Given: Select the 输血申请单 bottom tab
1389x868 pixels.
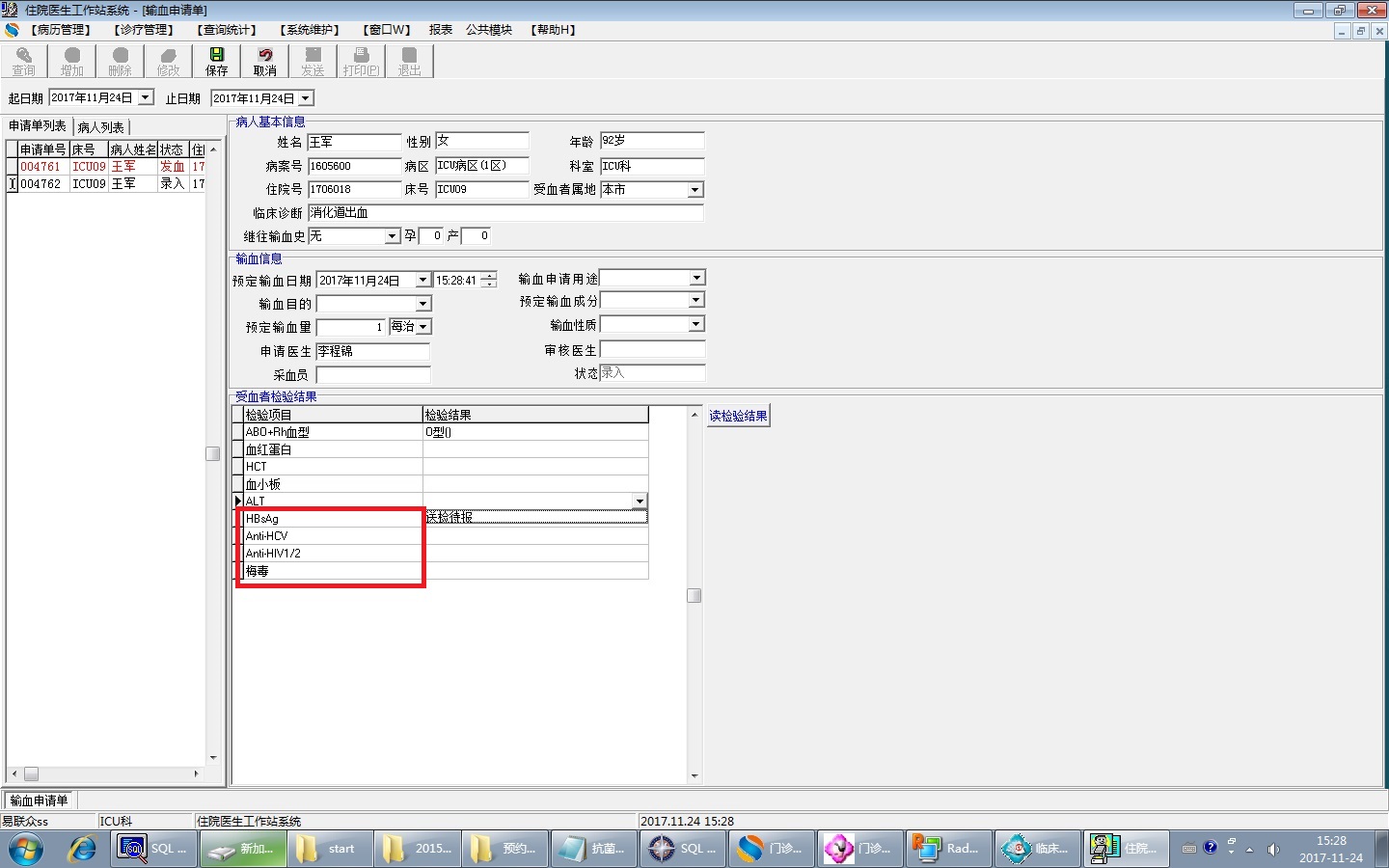Looking at the screenshot, I should click(40, 800).
